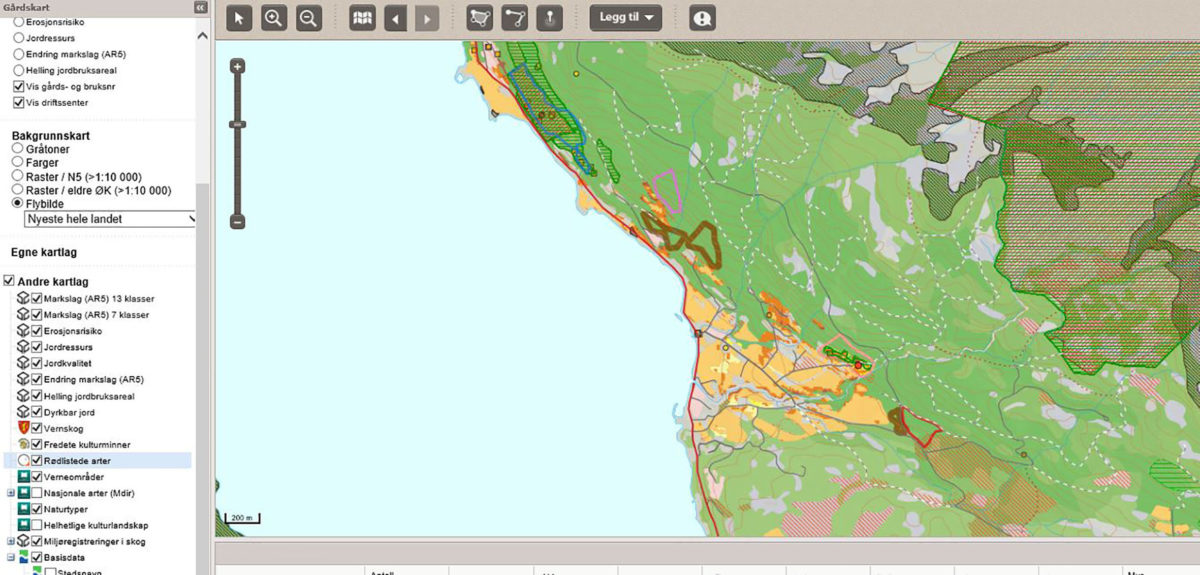The image size is (1200, 575).
Task: Click the Vernskog layer label
Action: (64, 428)
